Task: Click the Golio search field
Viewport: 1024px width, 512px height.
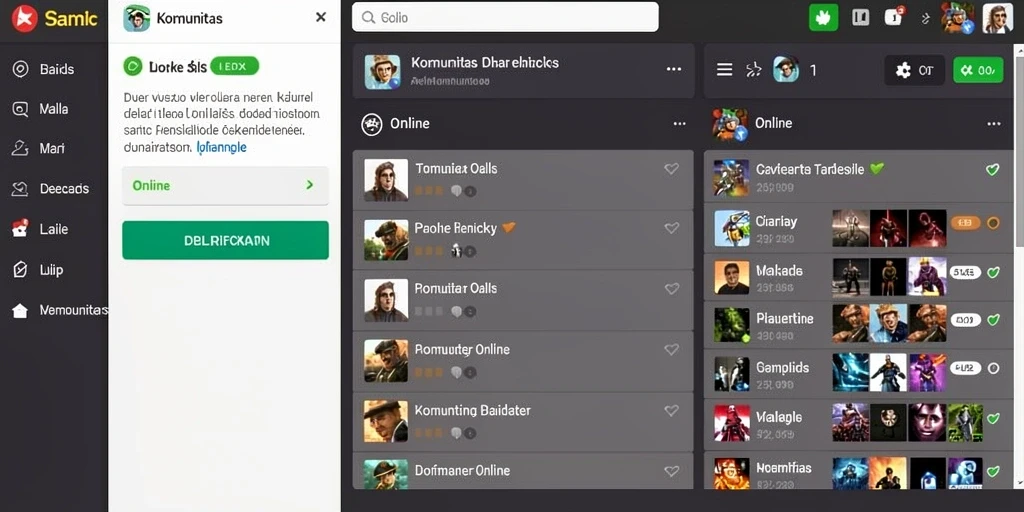Action: click(505, 17)
